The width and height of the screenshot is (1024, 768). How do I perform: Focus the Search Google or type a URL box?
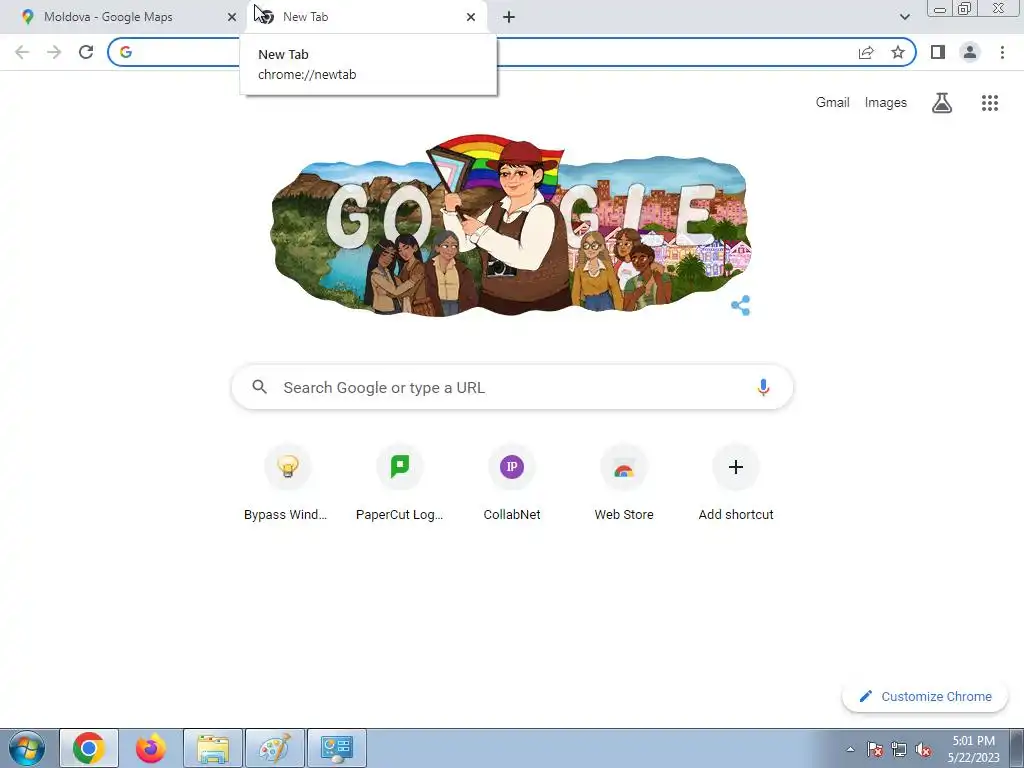[x=512, y=387]
